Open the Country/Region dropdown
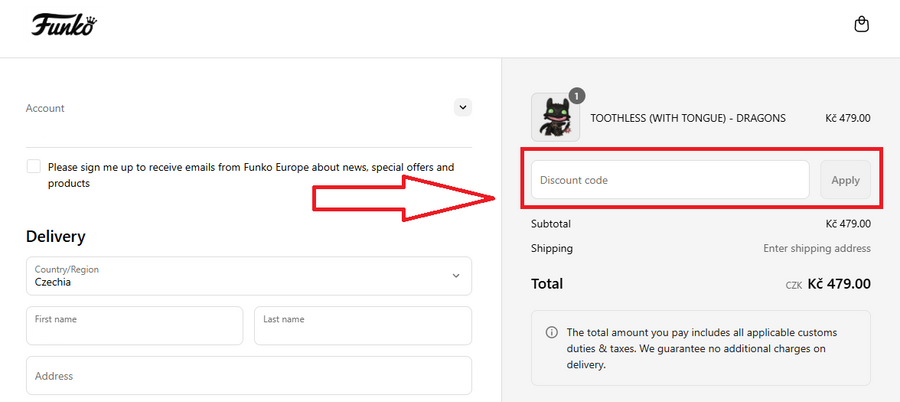The image size is (900, 402). point(248,276)
